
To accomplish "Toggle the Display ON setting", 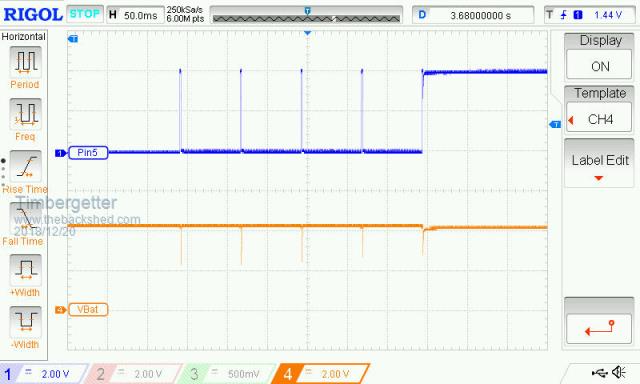I will 599,67.
